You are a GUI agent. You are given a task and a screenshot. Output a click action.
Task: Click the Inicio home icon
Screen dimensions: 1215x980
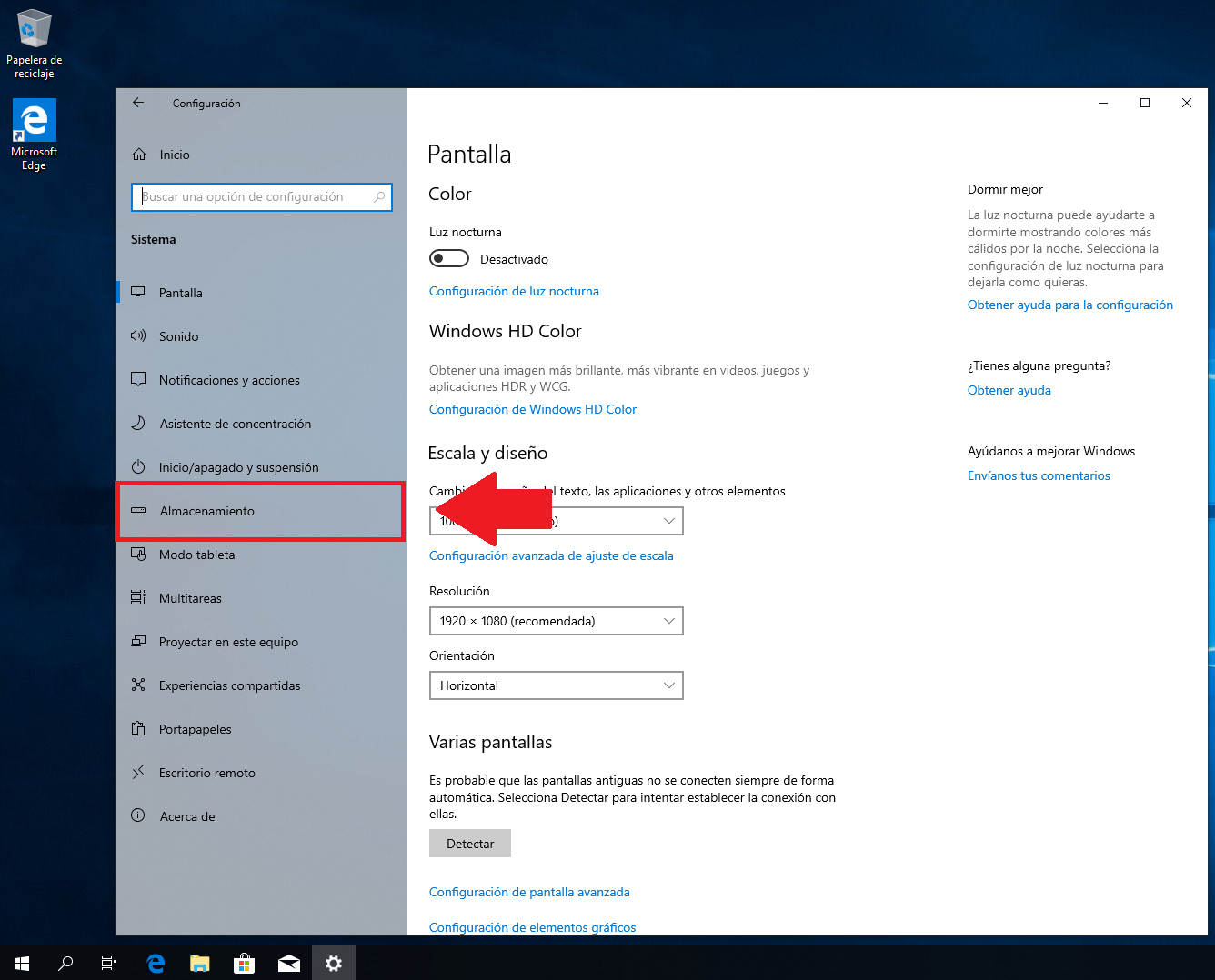[x=139, y=155]
